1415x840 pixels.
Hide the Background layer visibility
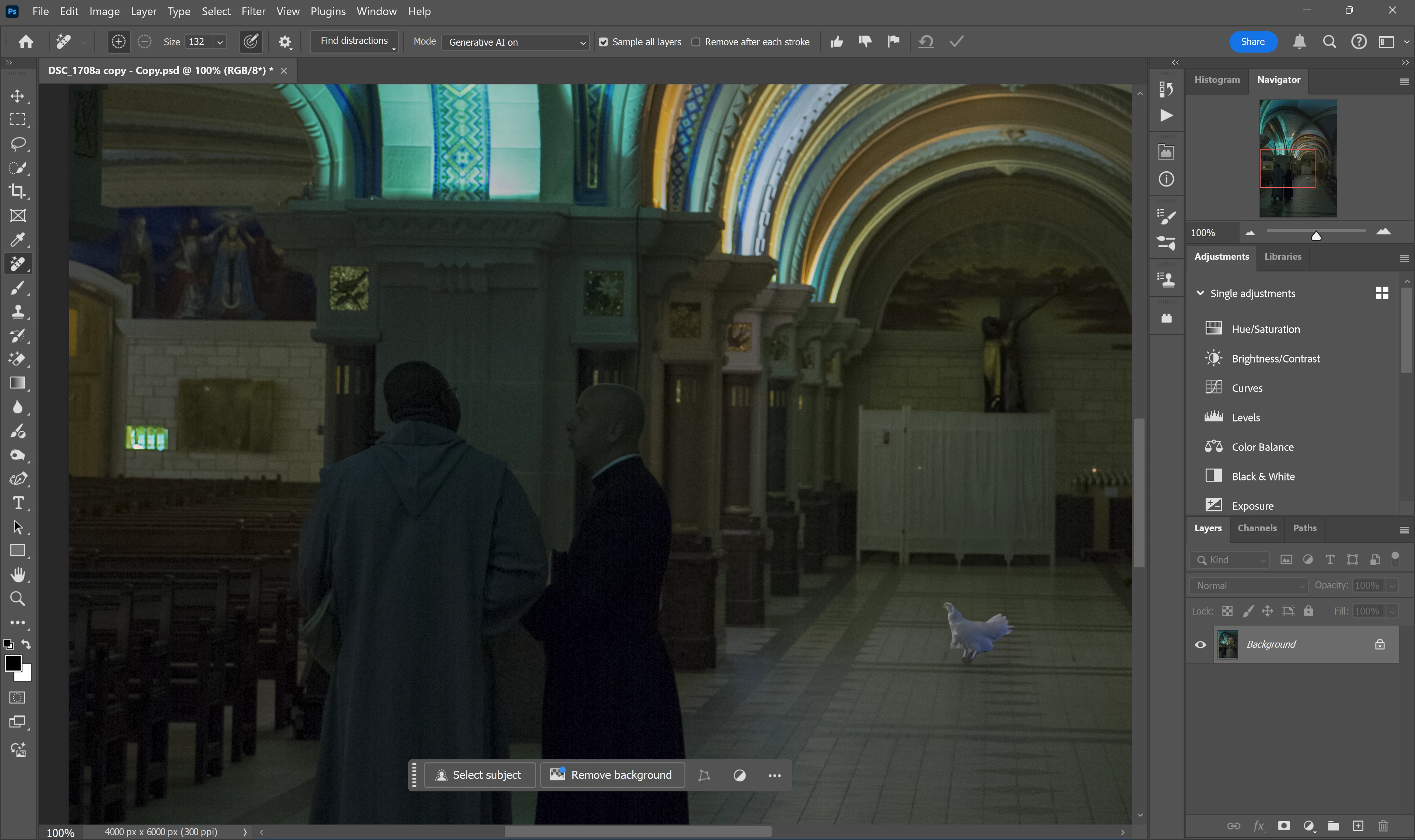pos(1200,645)
